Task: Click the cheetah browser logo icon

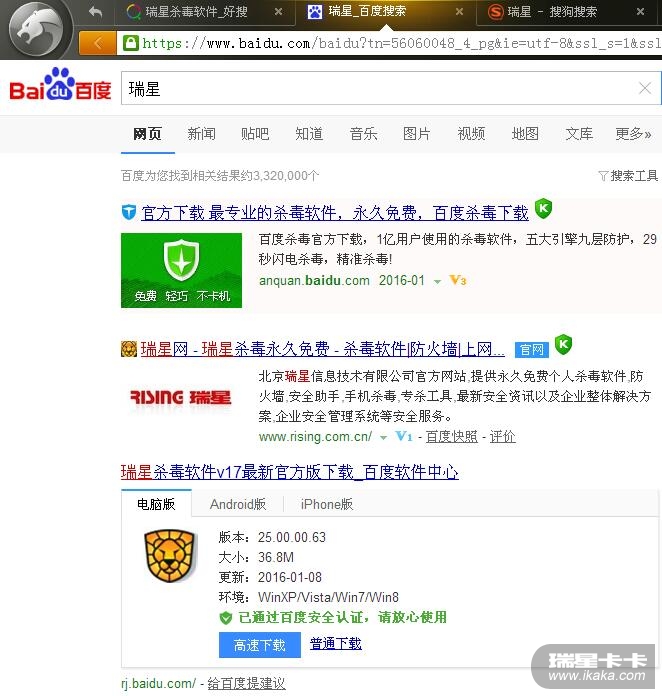Action: (36, 29)
